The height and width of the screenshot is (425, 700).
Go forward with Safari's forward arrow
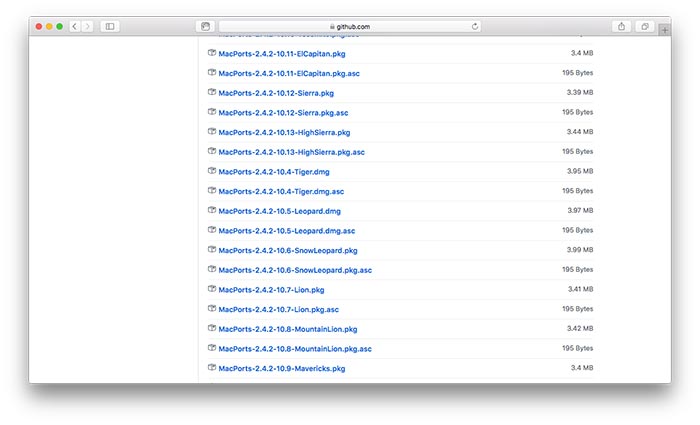88,27
